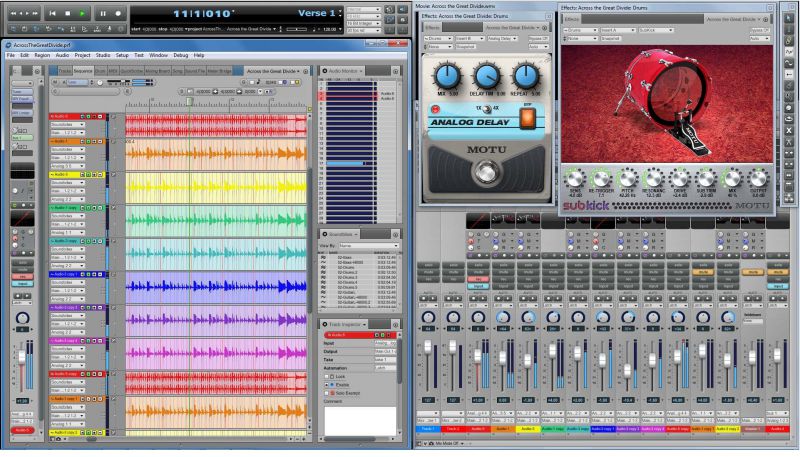This screenshot has height=457, width=800.
Task: Select the scissors tool in the tool palette
Action: tap(789, 142)
